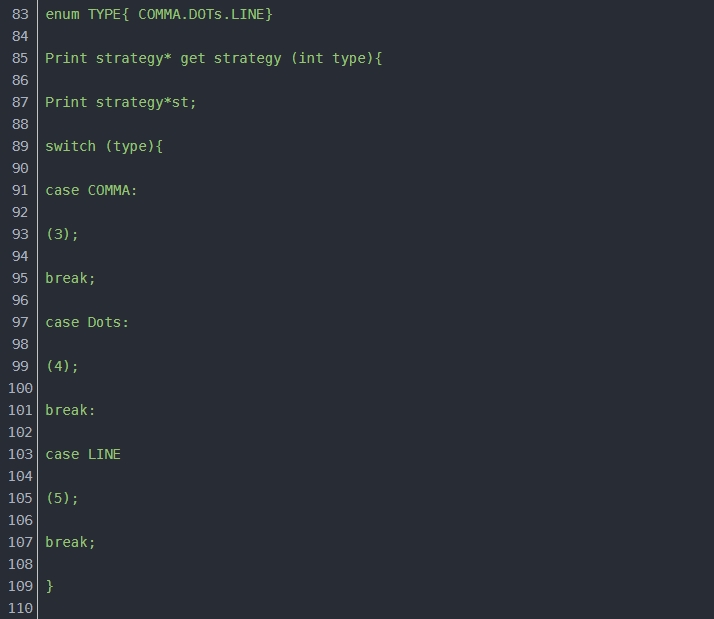Place cursor on the 'switch (type){' statement
The image size is (714, 619).
(104, 146)
